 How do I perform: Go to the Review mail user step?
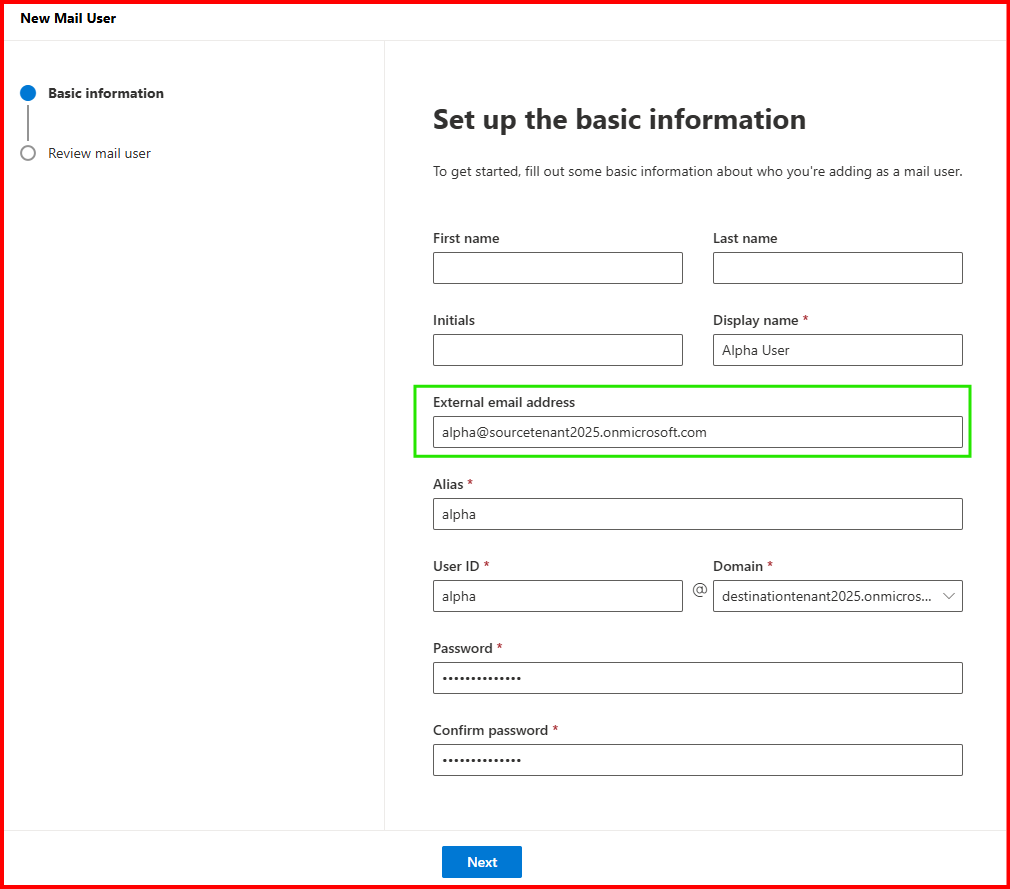(99, 153)
